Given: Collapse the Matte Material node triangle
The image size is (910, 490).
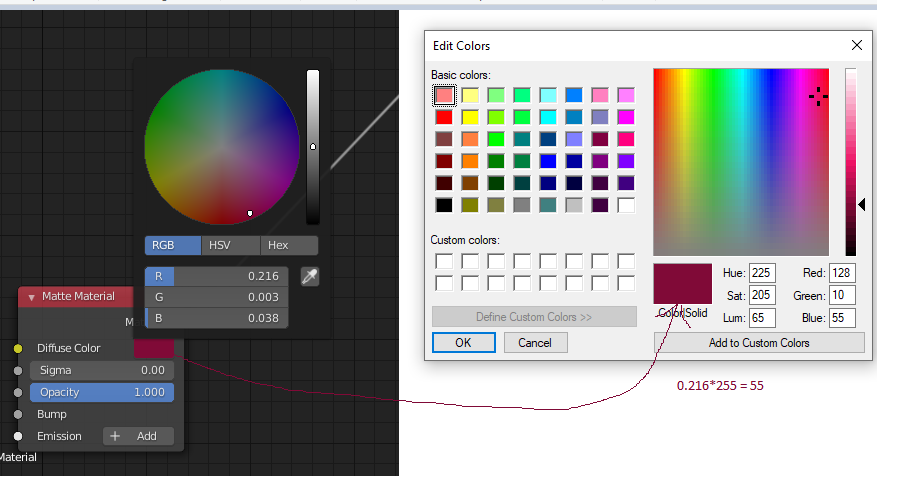Looking at the screenshot, I should [x=32, y=296].
